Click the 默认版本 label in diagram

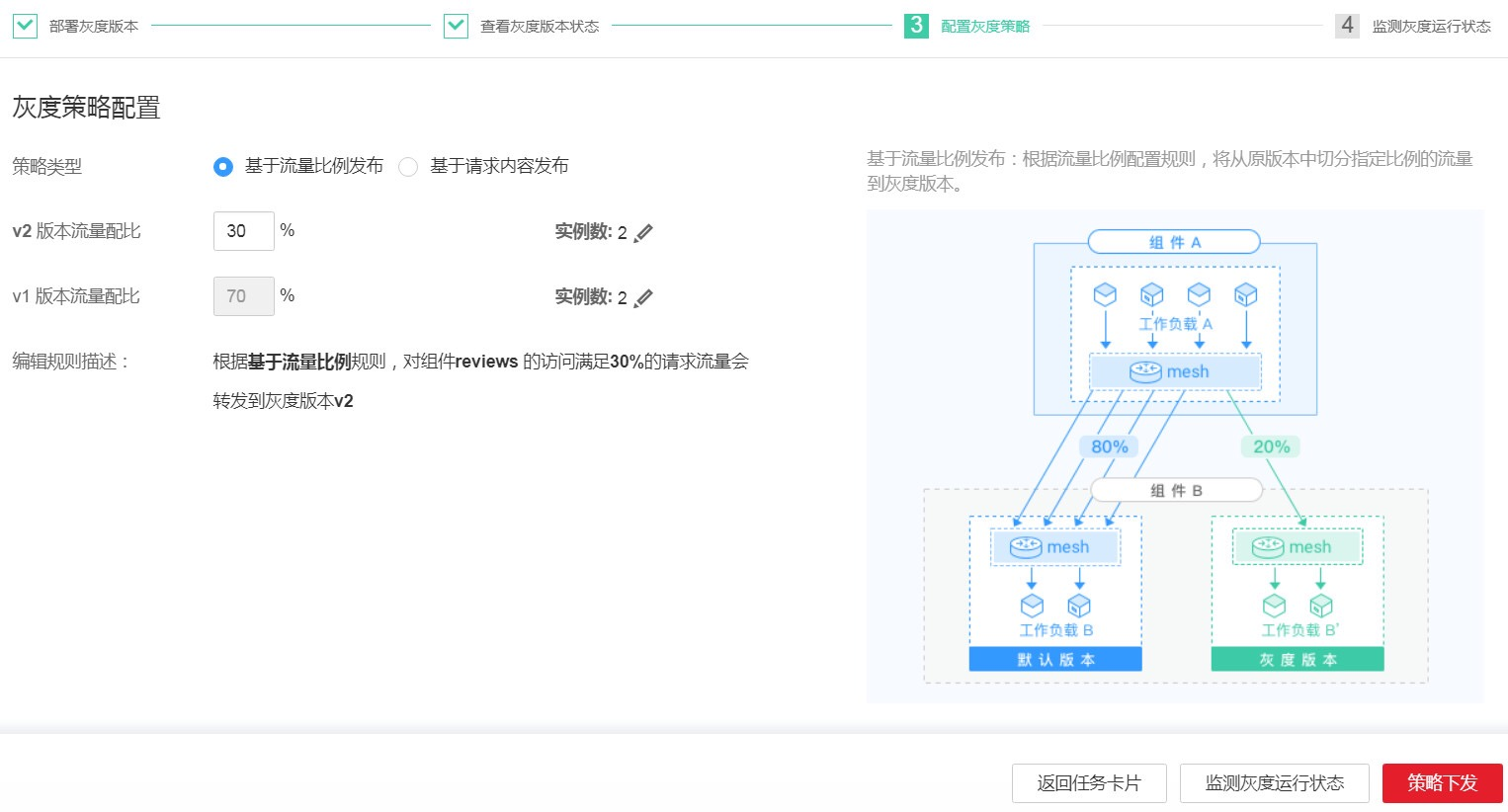1055,660
